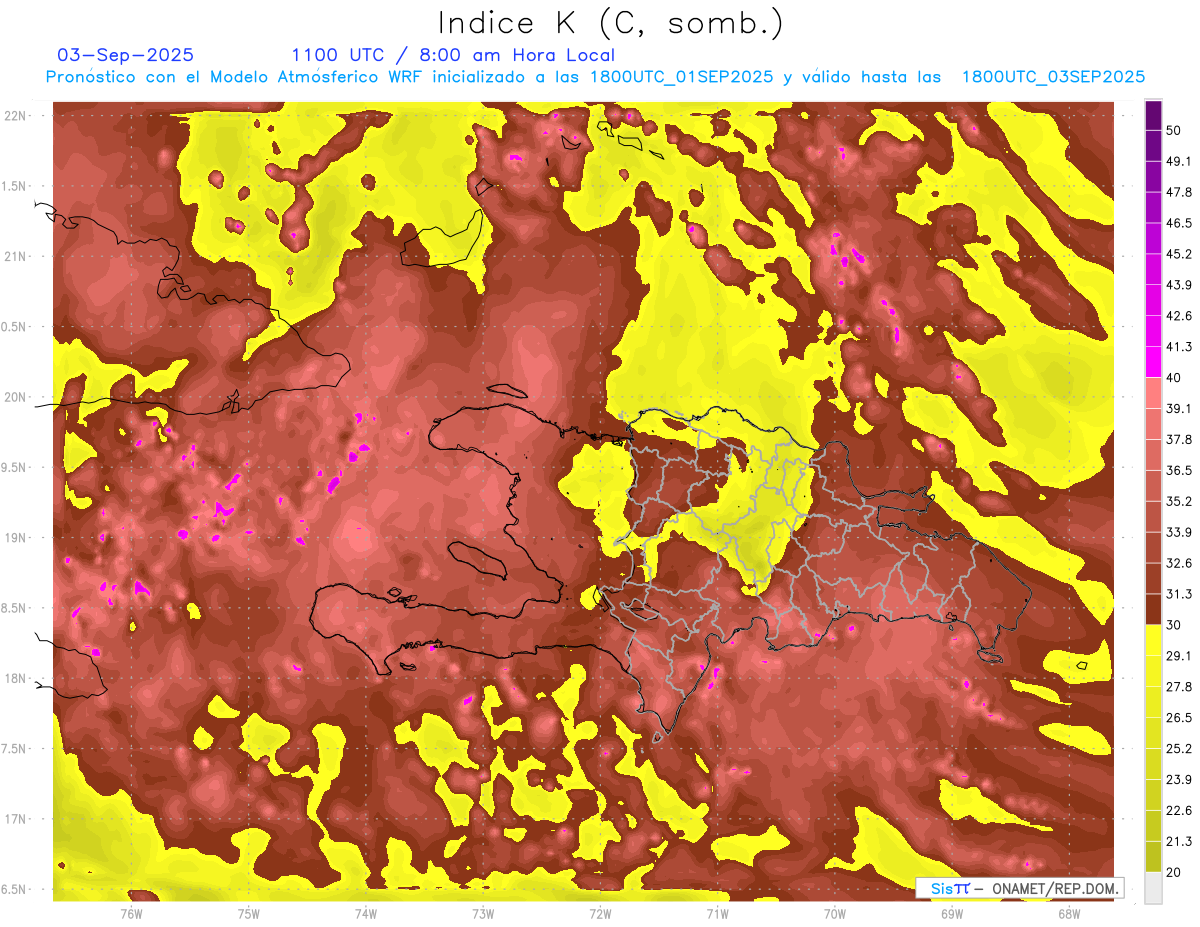The height and width of the screenshot is (927, 1200).
Task: Click the colorbar value "21.3"
Action: [x=1179, y=841]
